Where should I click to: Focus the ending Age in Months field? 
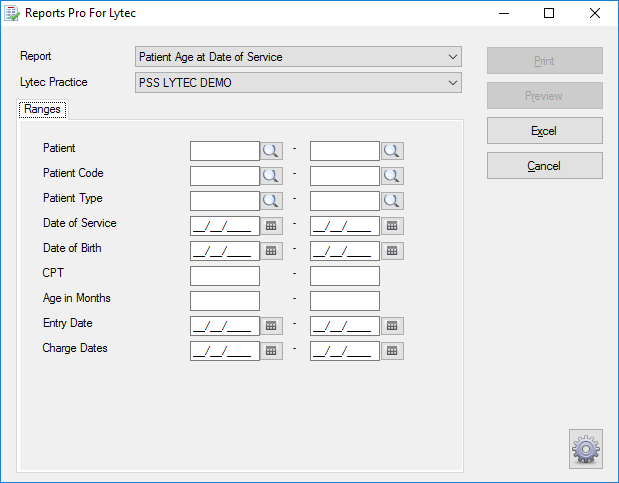pos(345,301)
